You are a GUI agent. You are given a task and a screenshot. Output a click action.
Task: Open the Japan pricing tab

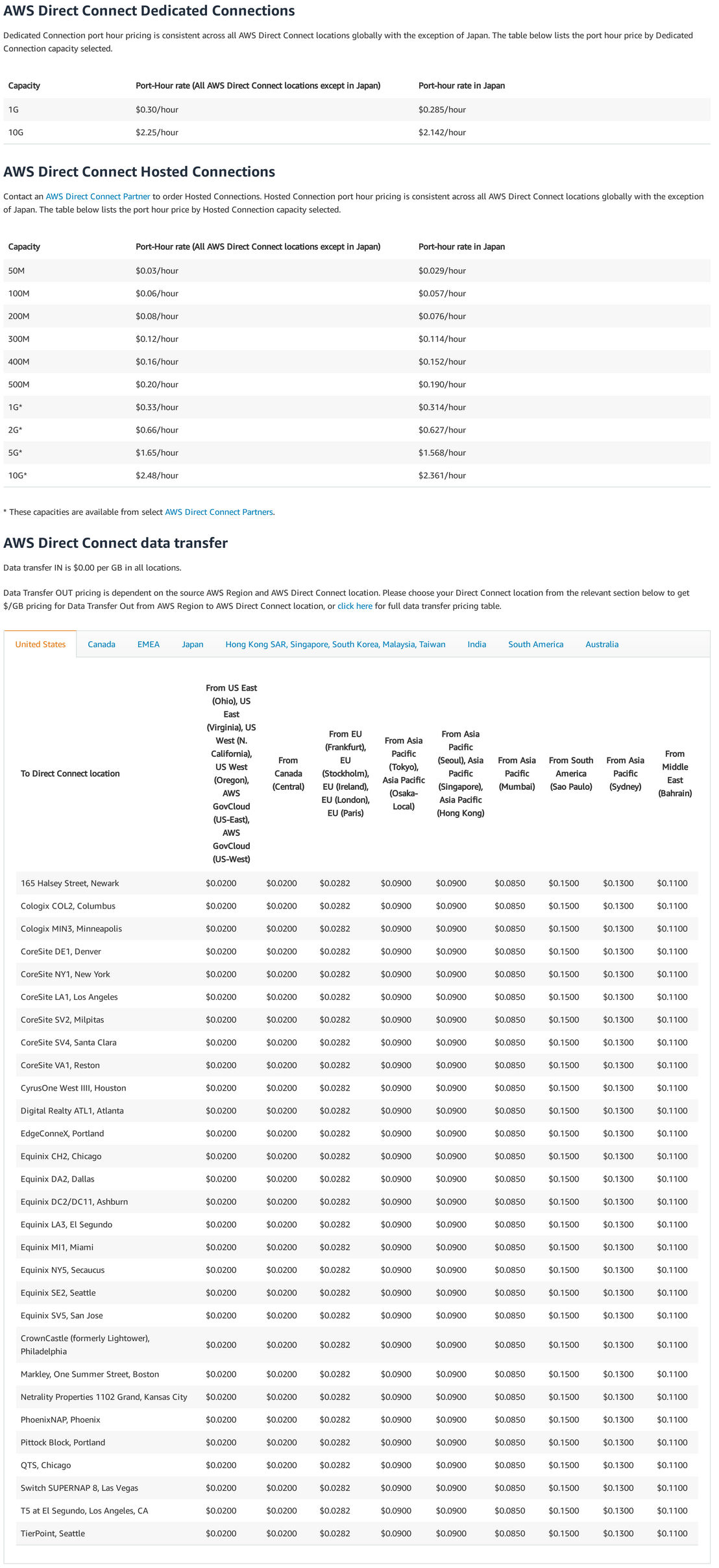click(x=192, y=644)
